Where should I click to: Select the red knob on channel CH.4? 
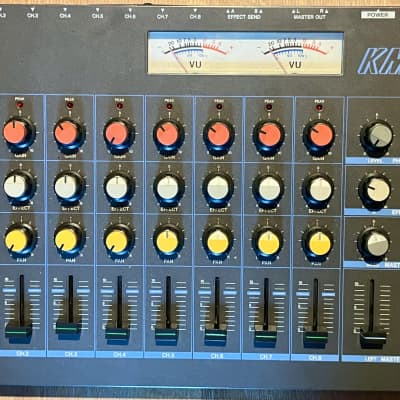pyautogui.click(x=117, y=134)
